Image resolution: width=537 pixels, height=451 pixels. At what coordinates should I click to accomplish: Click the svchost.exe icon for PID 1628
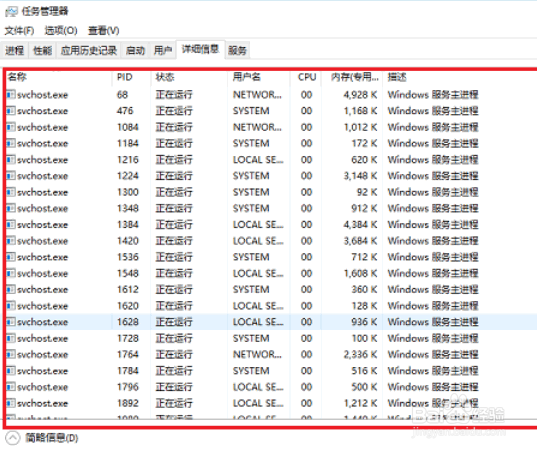coord(11,322)
